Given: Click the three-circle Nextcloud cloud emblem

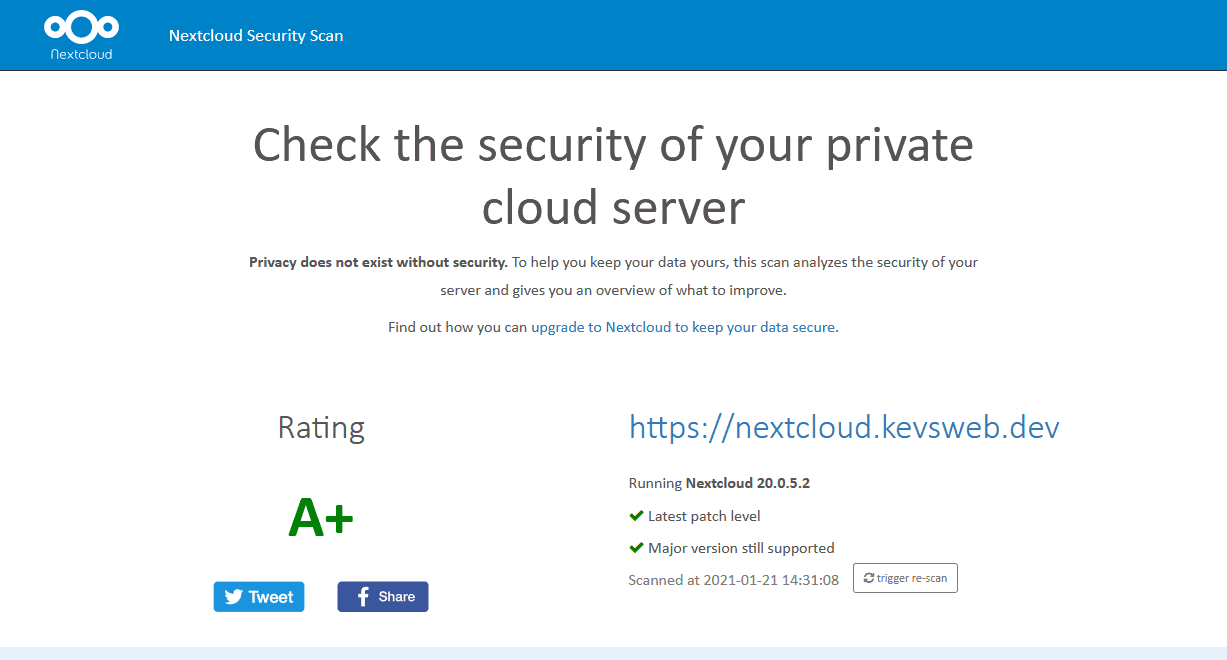Looking at the screenshot, I should [x=80, y=26].
